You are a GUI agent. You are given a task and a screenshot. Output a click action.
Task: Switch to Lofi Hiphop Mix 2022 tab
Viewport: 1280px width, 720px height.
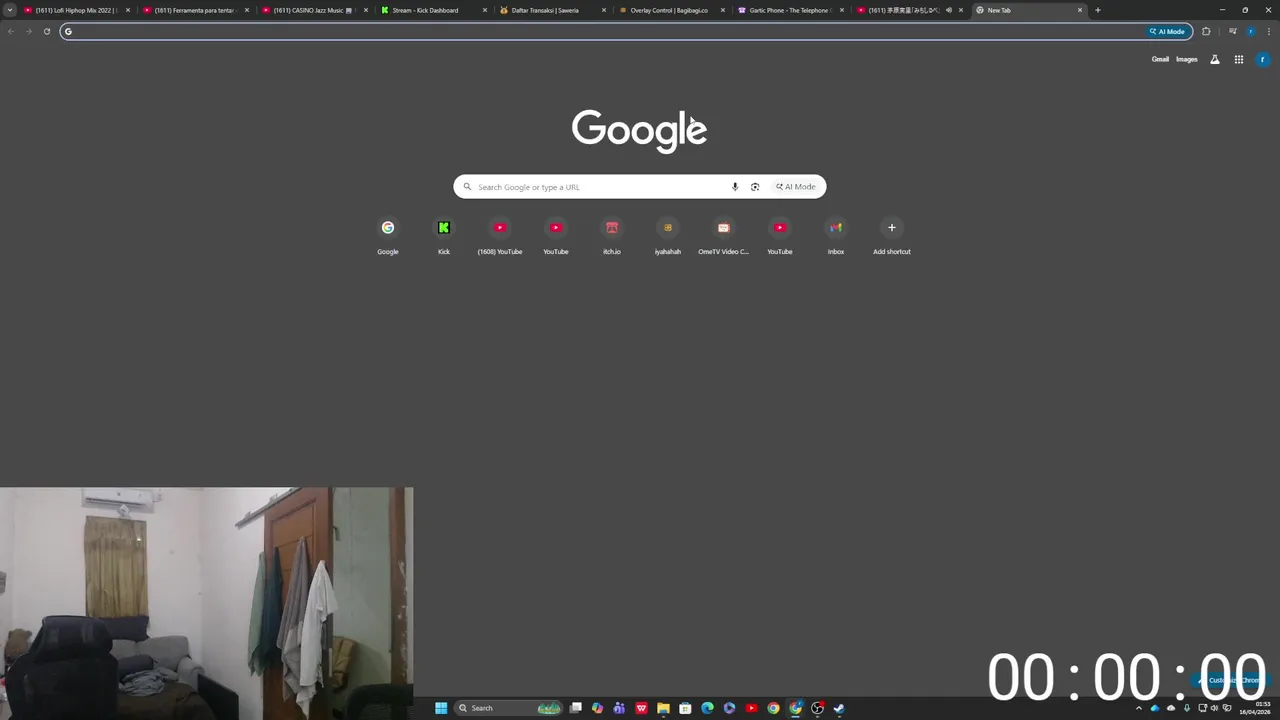point(76,10)
